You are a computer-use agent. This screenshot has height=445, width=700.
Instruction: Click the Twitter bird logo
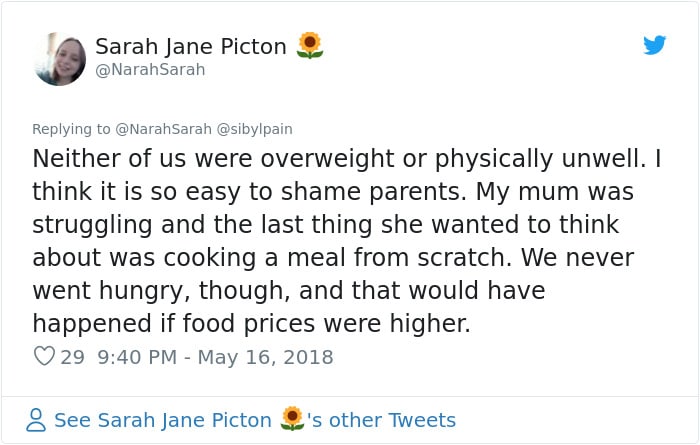pyautogui.click(x=654, y=45)
